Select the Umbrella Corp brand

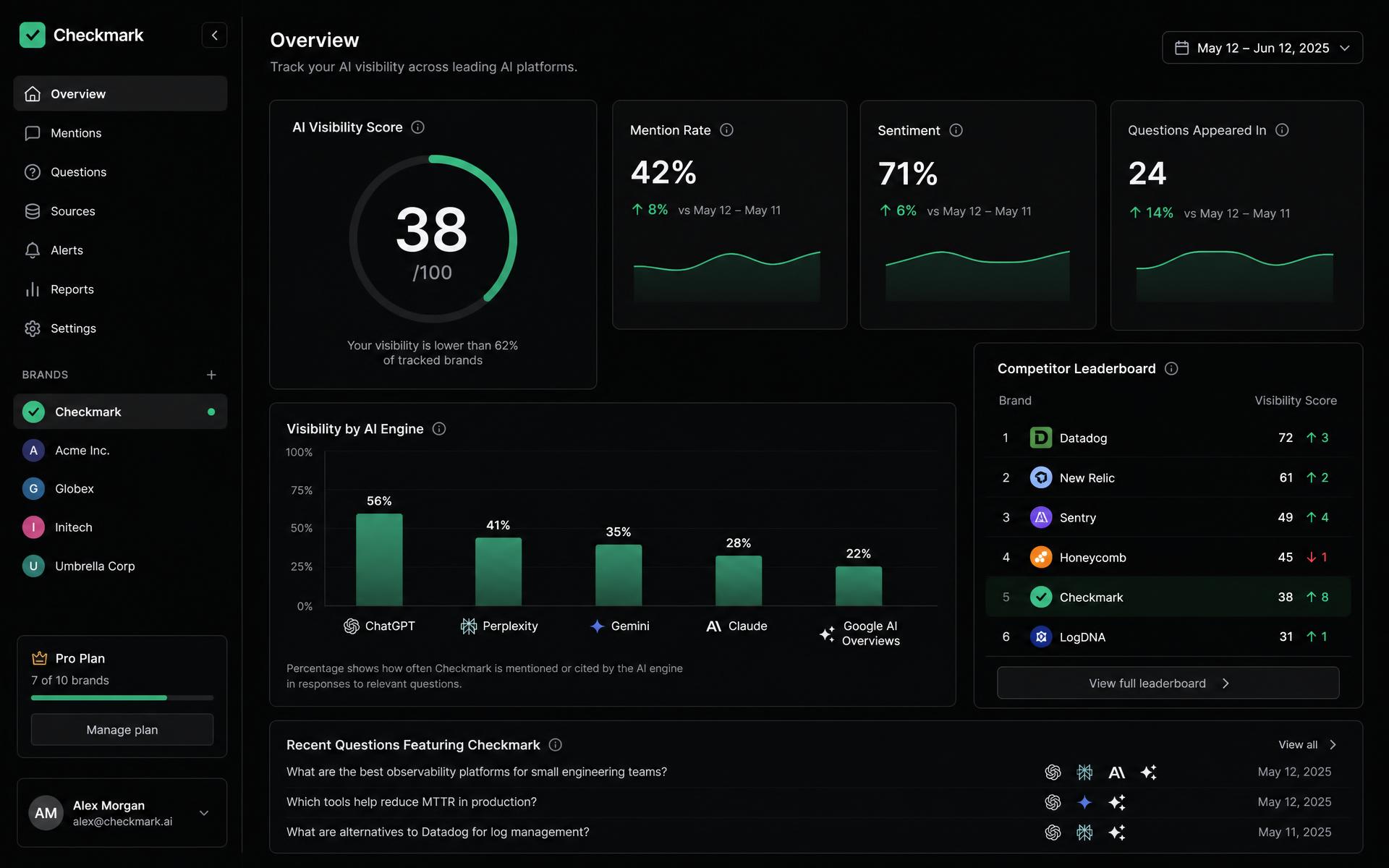click(x=120, y=566)
